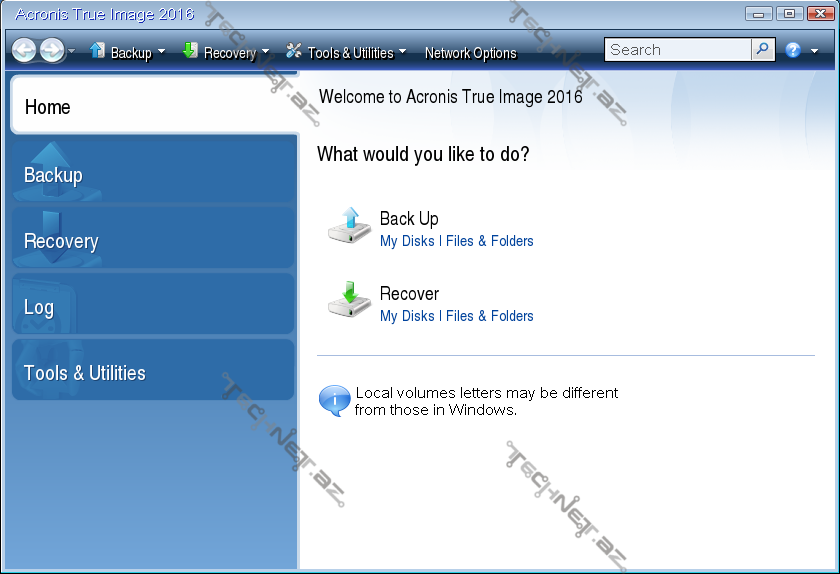Click My Disks link under Back Up
840x574 pixels.
(x=407, y=241)
